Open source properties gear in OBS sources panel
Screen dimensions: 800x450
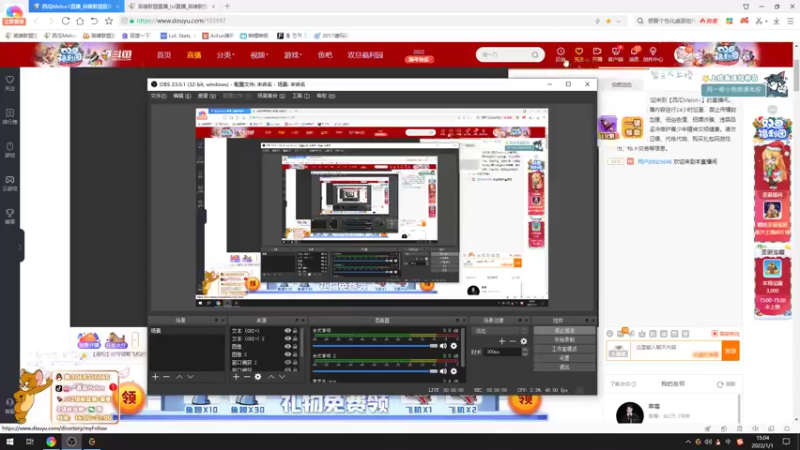pyautogui.click(x=258, y=377)
